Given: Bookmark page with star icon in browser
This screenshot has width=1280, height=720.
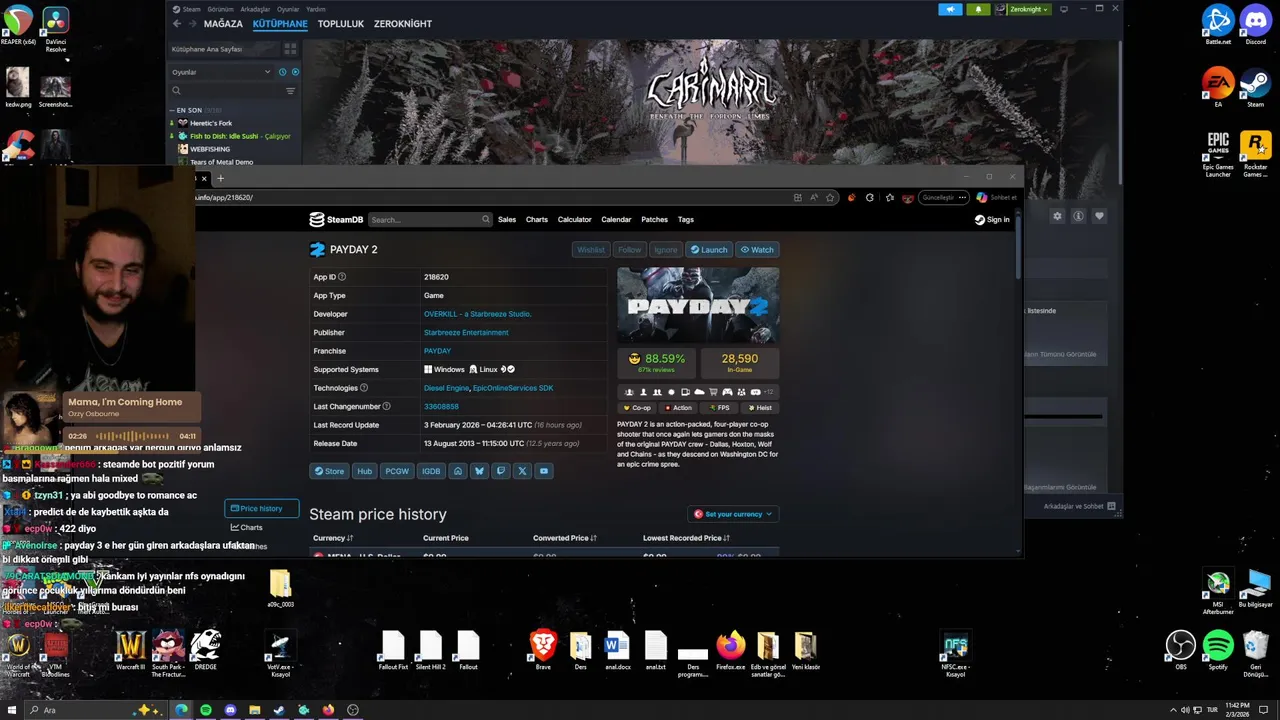Looking at the screenshot, I should tap(830, 198).
